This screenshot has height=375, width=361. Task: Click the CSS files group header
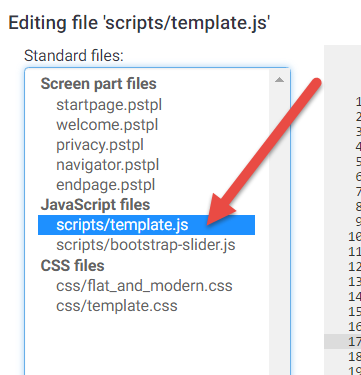72,266
